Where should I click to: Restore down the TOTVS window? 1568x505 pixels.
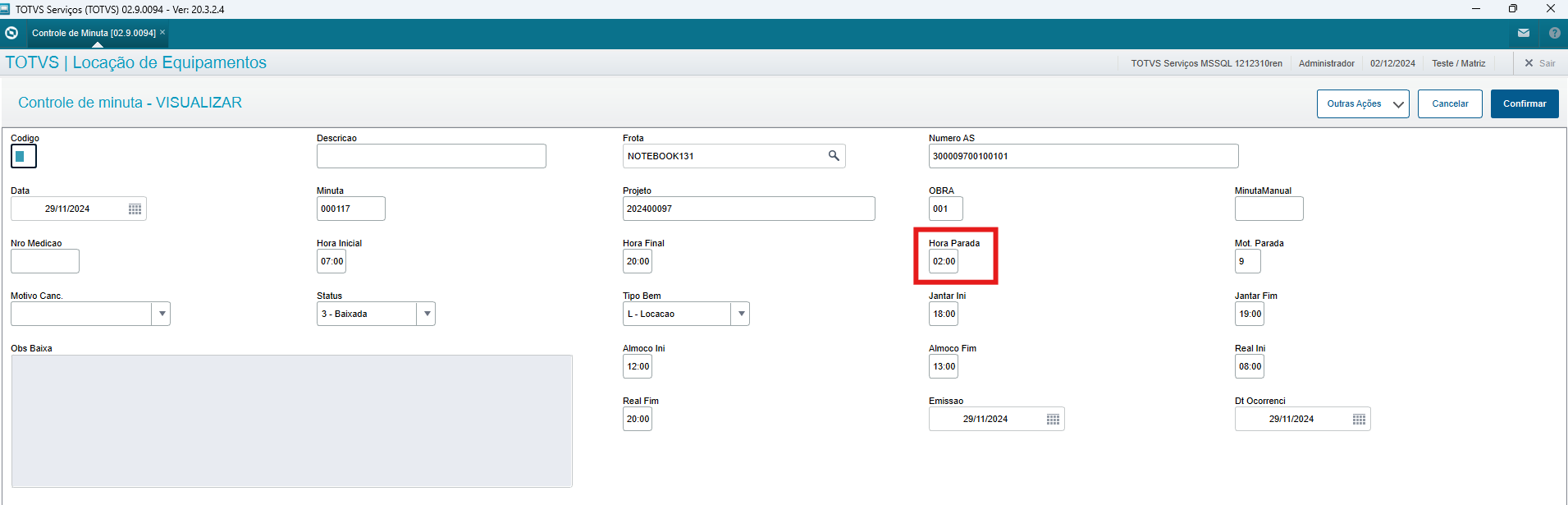point(1512,8)
